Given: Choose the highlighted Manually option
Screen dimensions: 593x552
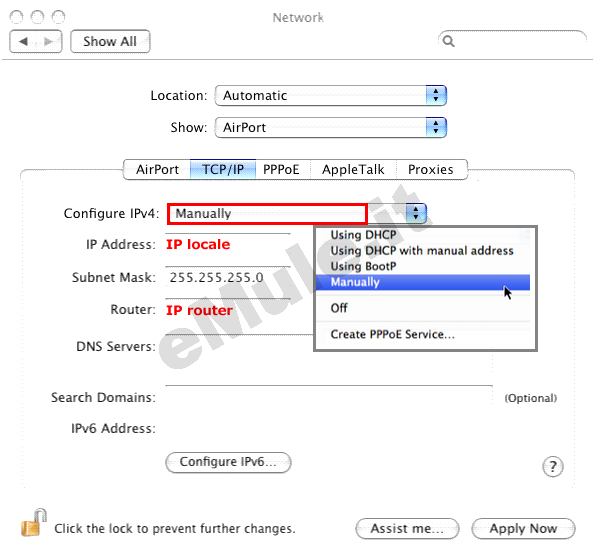Looking at the screenshot, I should [x=423, y=282].
